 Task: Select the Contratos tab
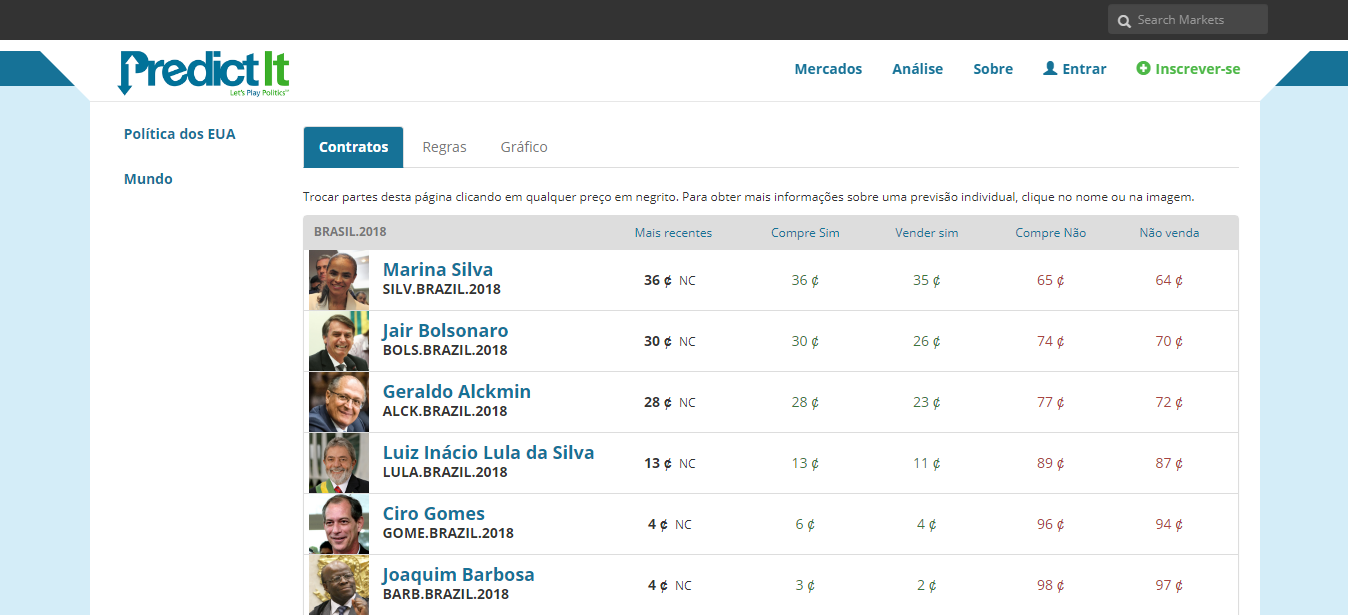point(353,147)
